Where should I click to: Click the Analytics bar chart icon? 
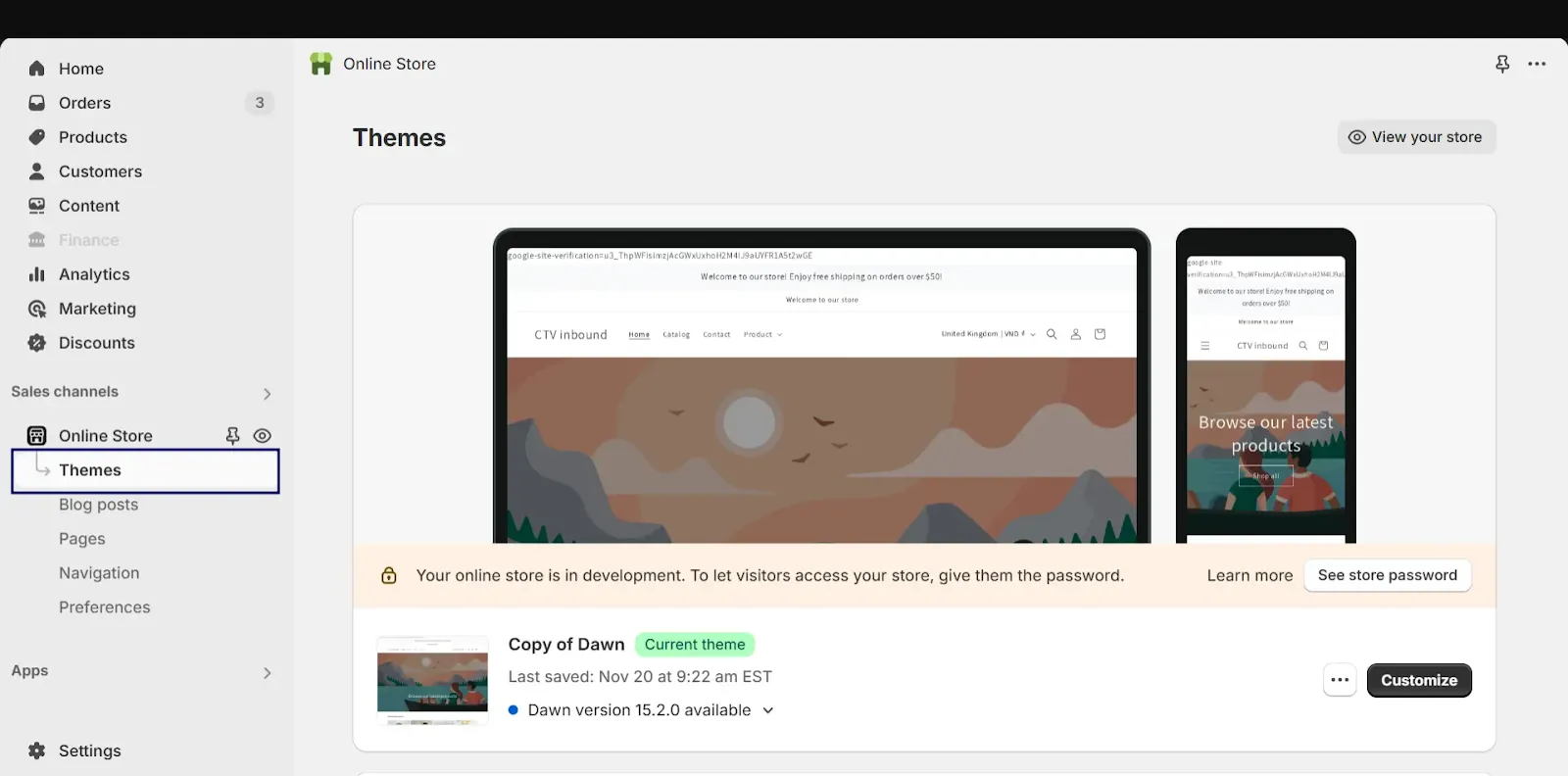tap(37, 274)
